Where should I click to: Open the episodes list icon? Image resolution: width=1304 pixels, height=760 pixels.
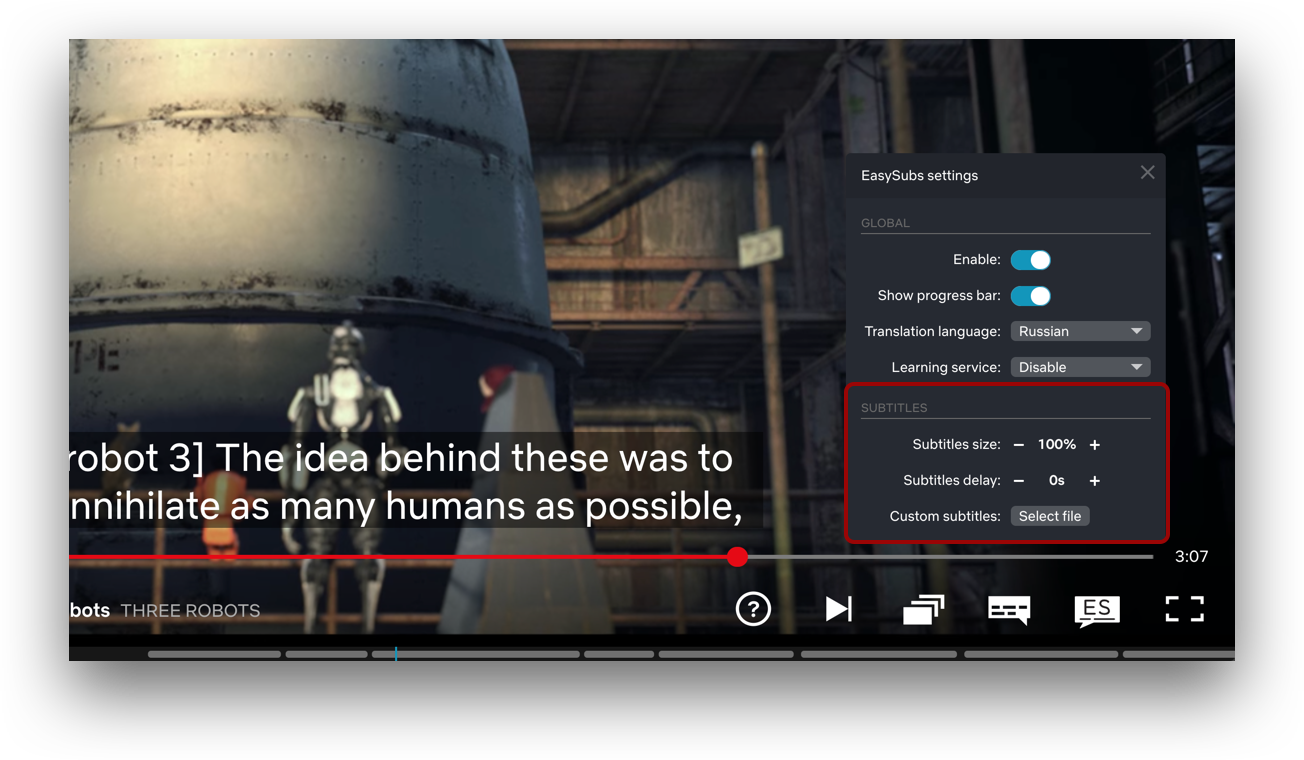click(x=923, y=608)
